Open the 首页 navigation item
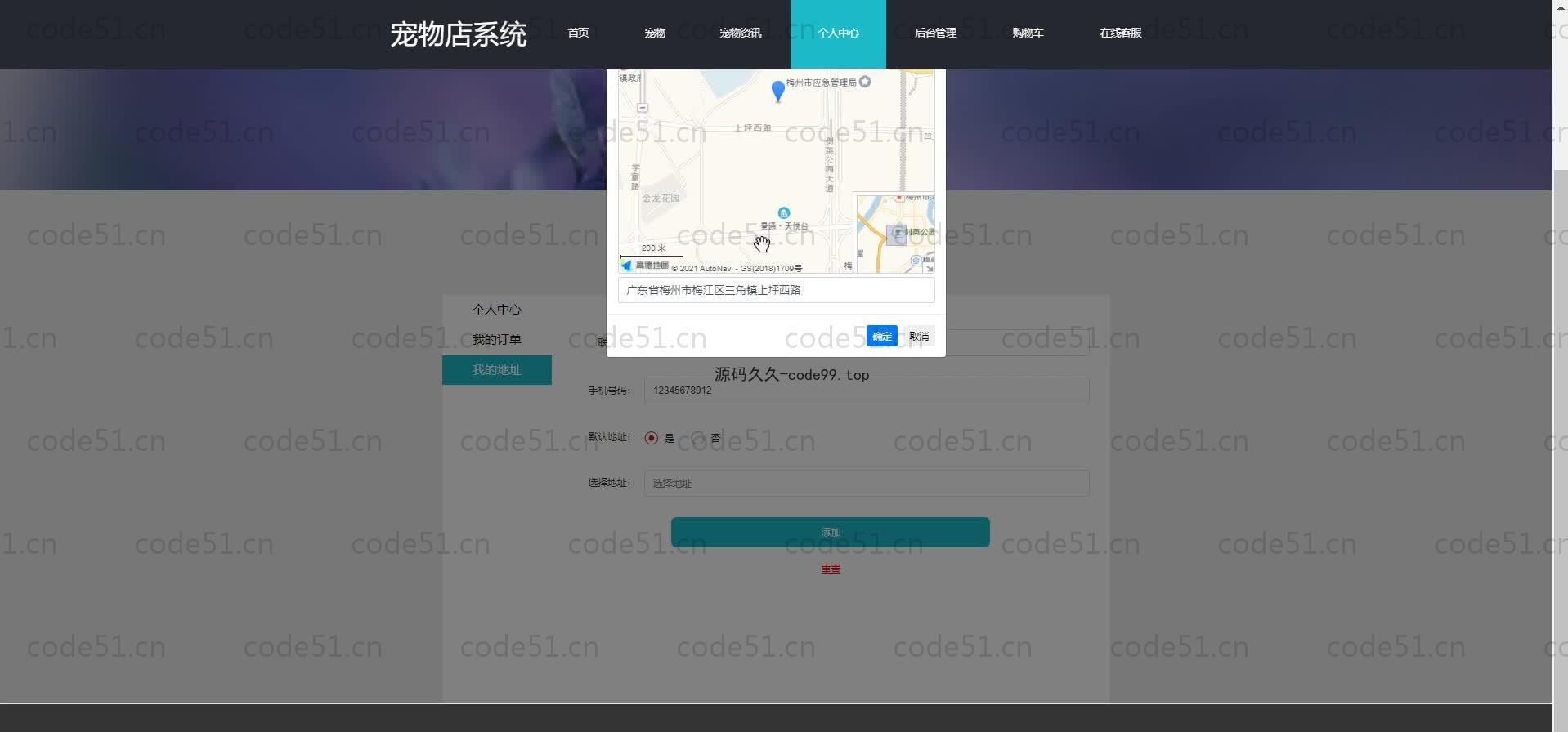Screen dimensions: 1568x732 [x=578, y=33]
